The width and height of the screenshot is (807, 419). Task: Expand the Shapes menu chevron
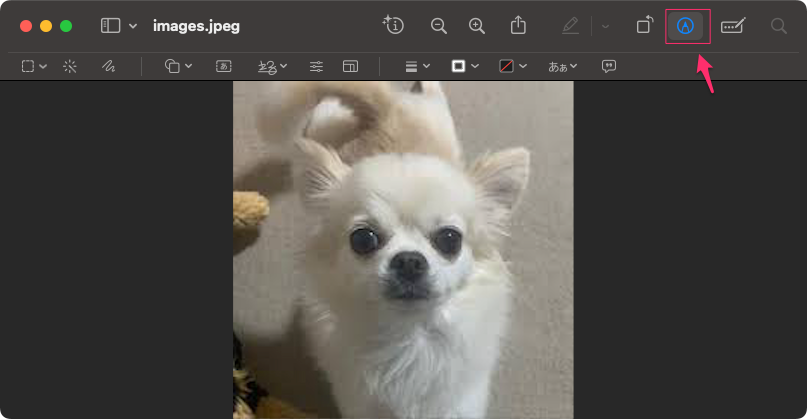pos(188,66)
